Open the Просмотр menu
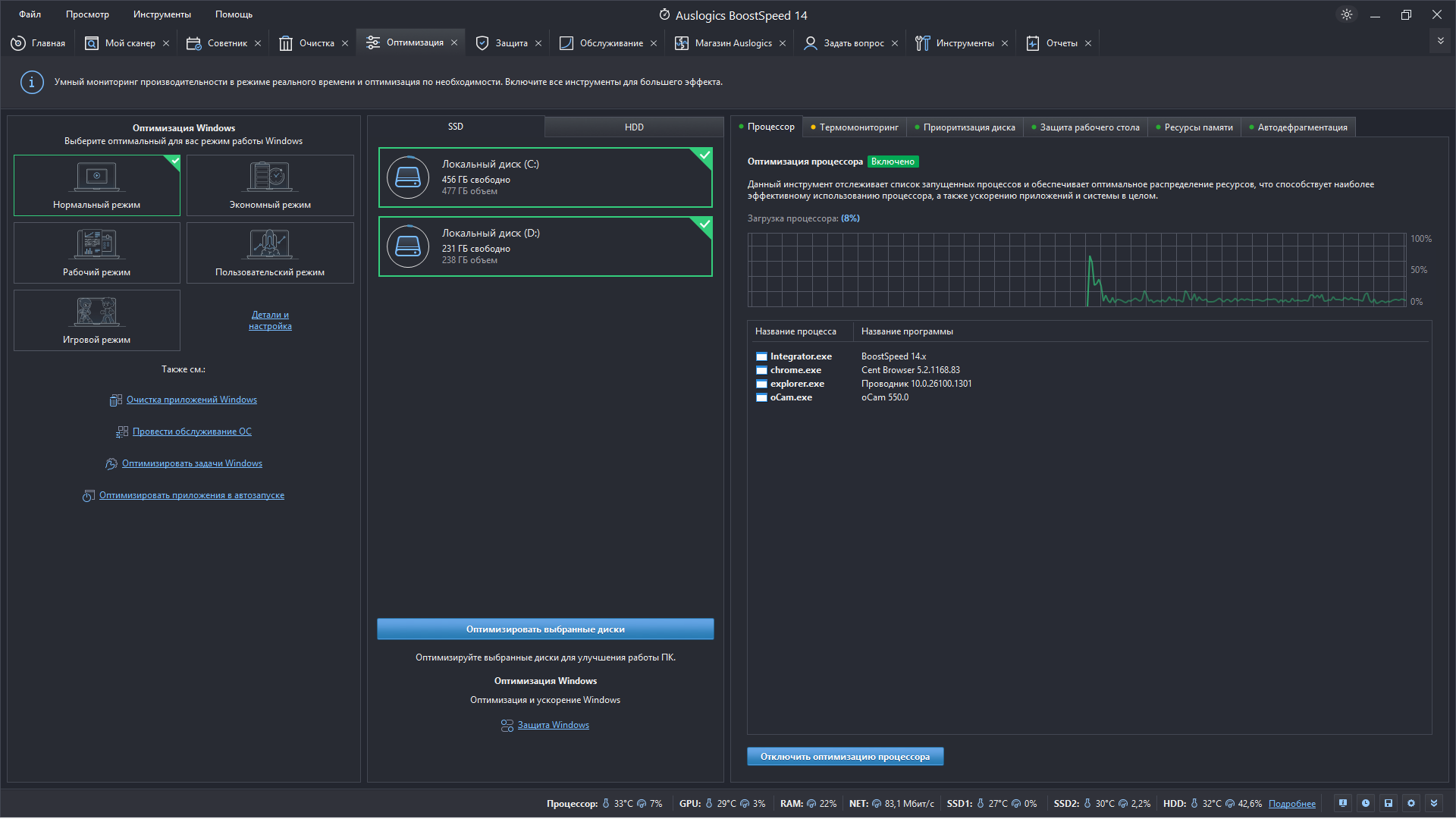The image size is (1456, 819). click(x=87, y=14)
